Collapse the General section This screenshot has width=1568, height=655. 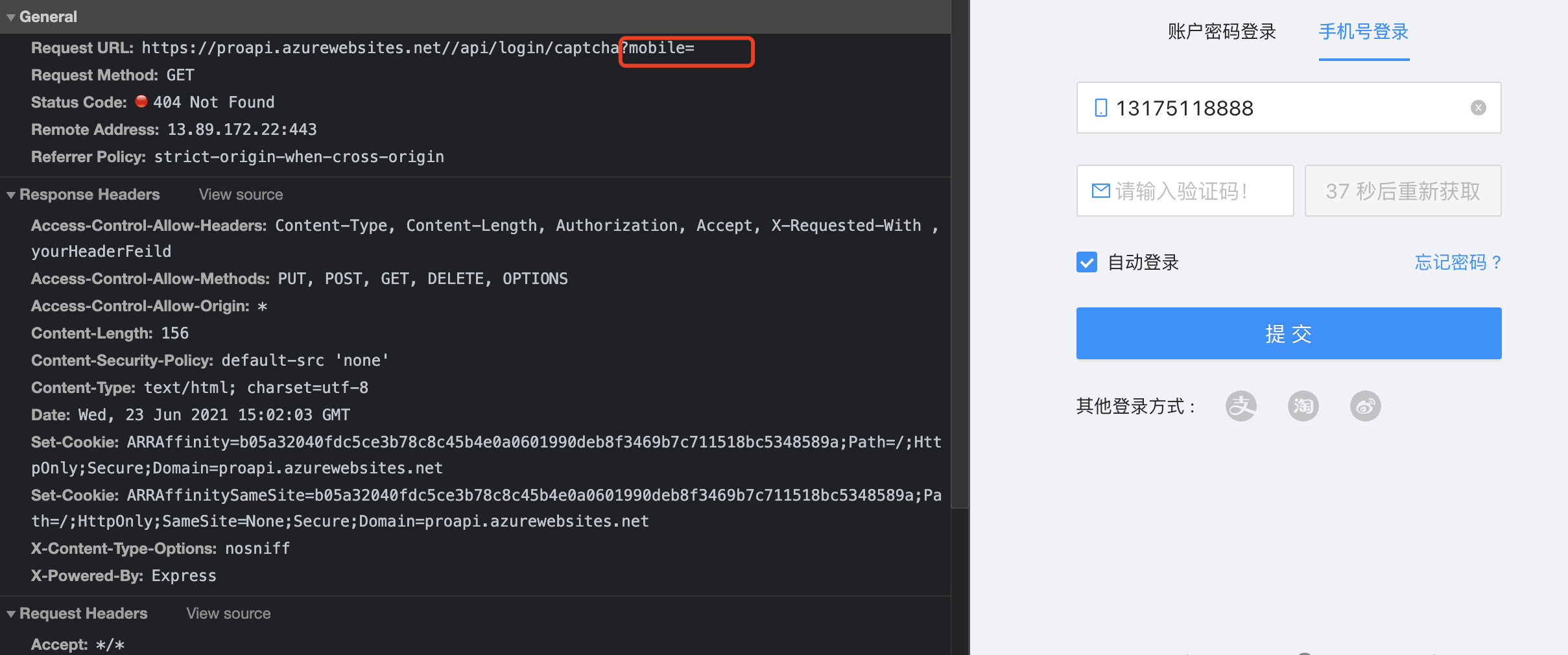[x=9, y=17]
